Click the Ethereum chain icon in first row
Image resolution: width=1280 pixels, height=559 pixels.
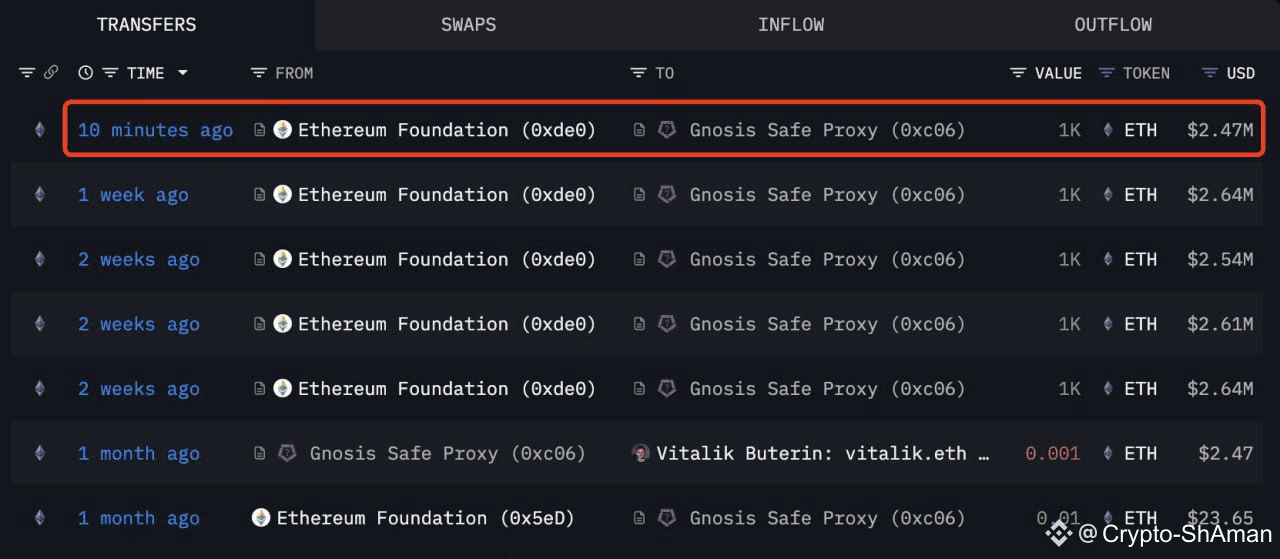pos(40,130)
